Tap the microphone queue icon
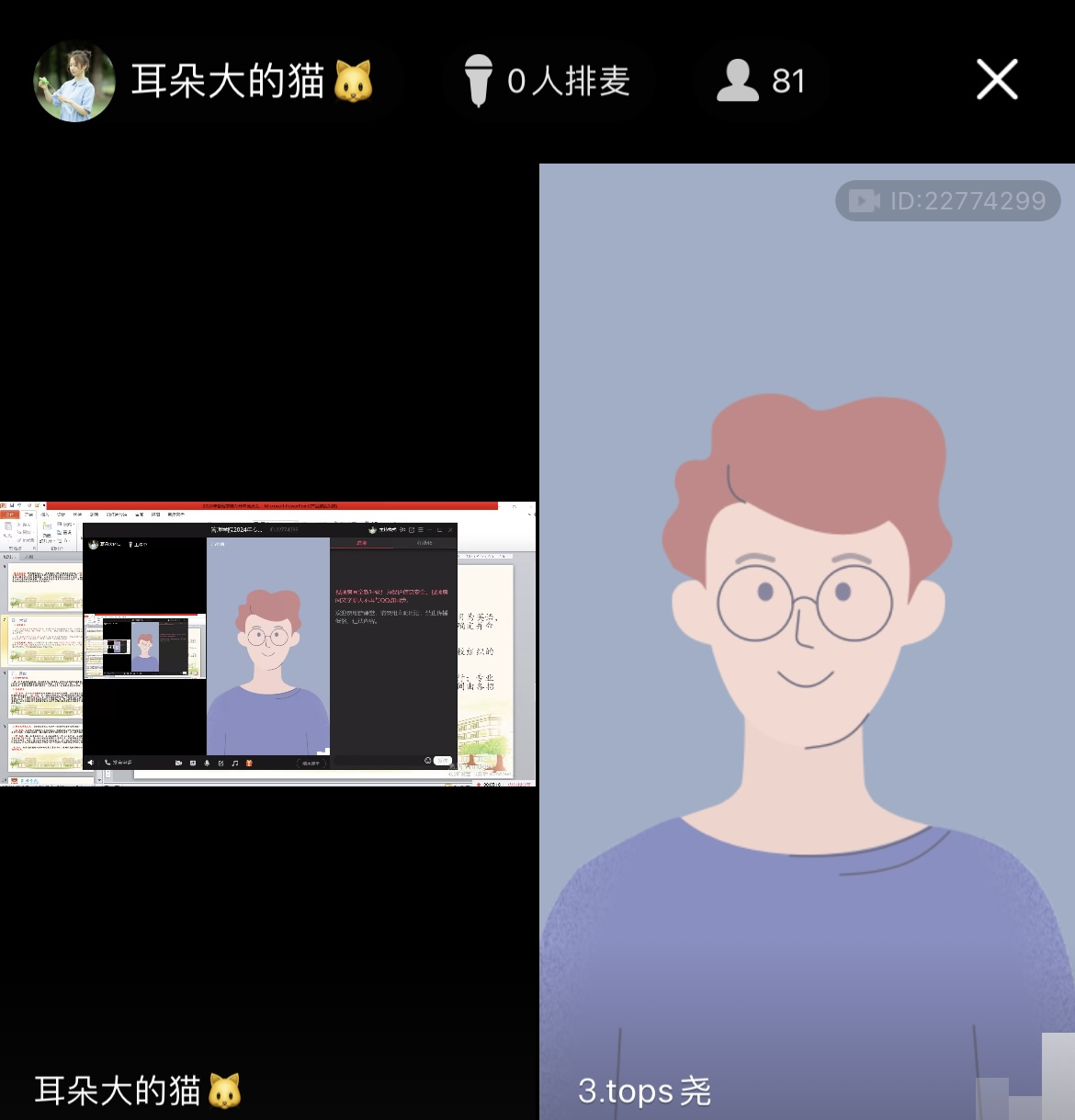 click(x=478, y=81)
